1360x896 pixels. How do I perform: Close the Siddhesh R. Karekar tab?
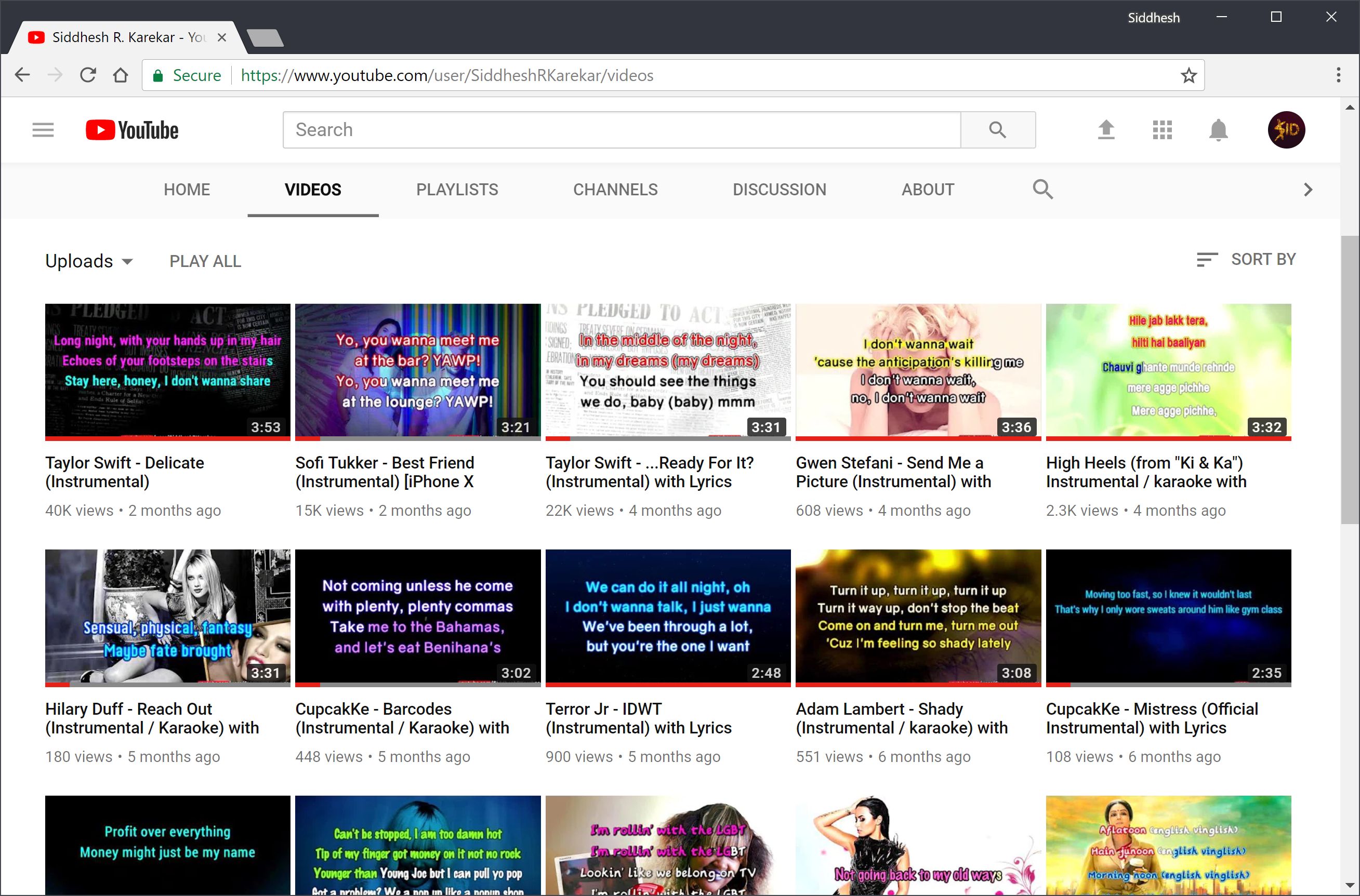click(x=222, y=37)
